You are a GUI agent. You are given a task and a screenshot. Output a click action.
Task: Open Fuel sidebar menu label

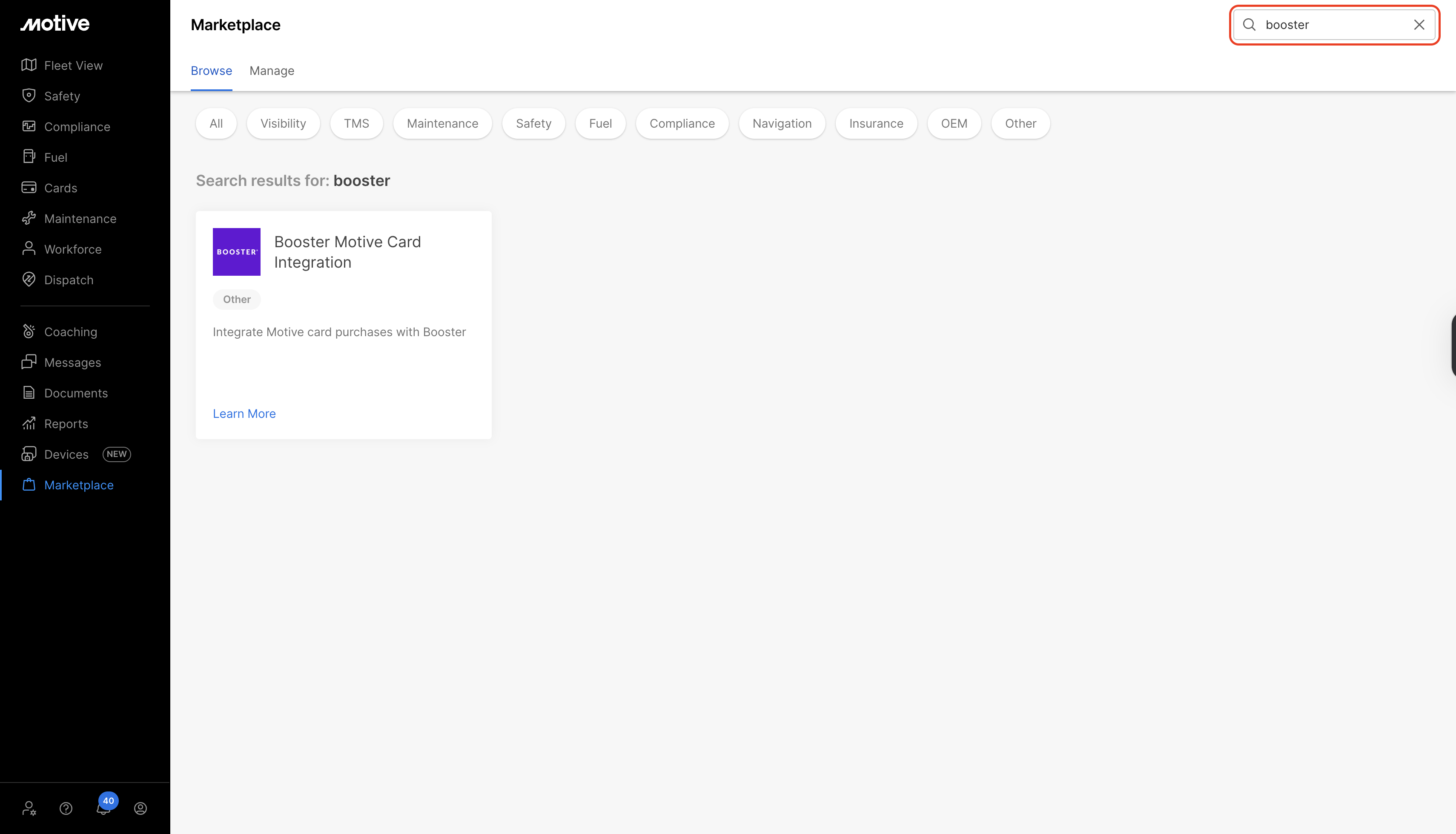56,157
